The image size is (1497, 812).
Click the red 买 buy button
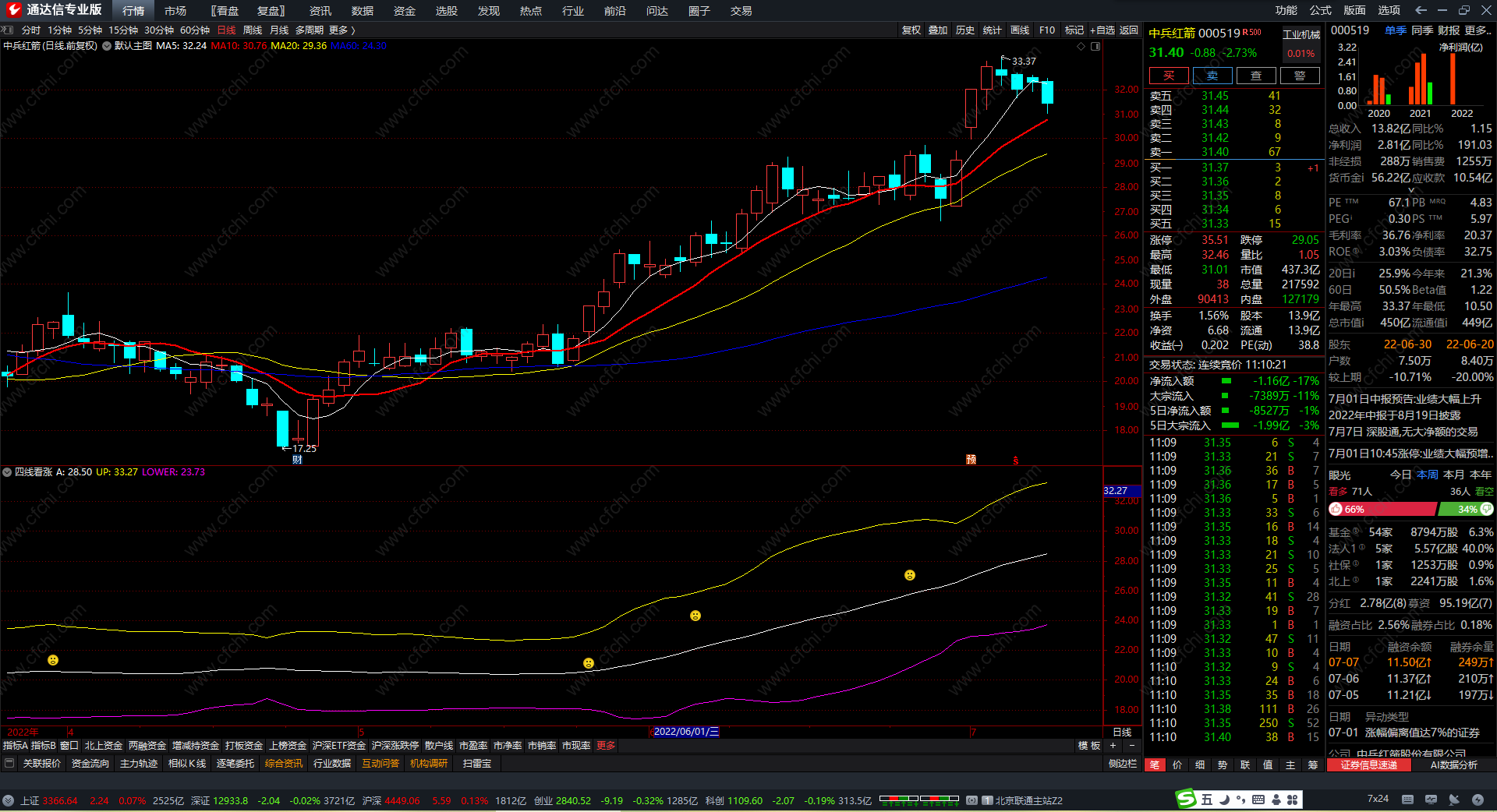click(1169, 76)
